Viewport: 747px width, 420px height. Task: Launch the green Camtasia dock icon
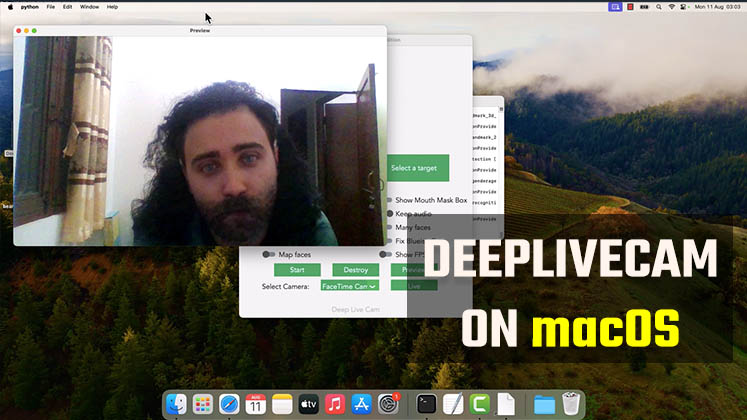point(479,404)
